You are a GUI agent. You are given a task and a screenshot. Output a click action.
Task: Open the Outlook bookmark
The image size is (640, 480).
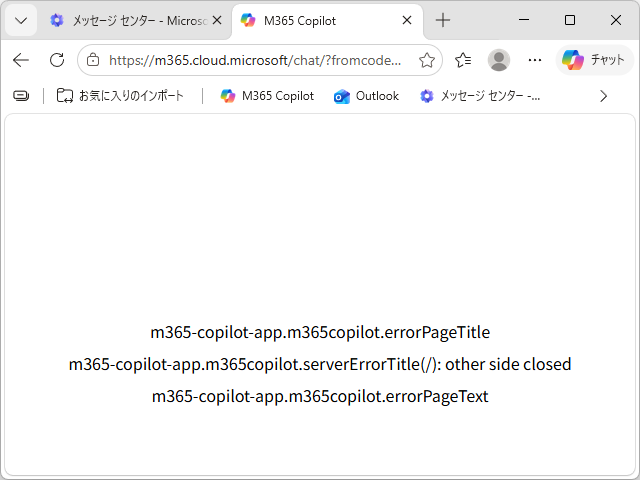pyautogui.click(x=366, y=96)
